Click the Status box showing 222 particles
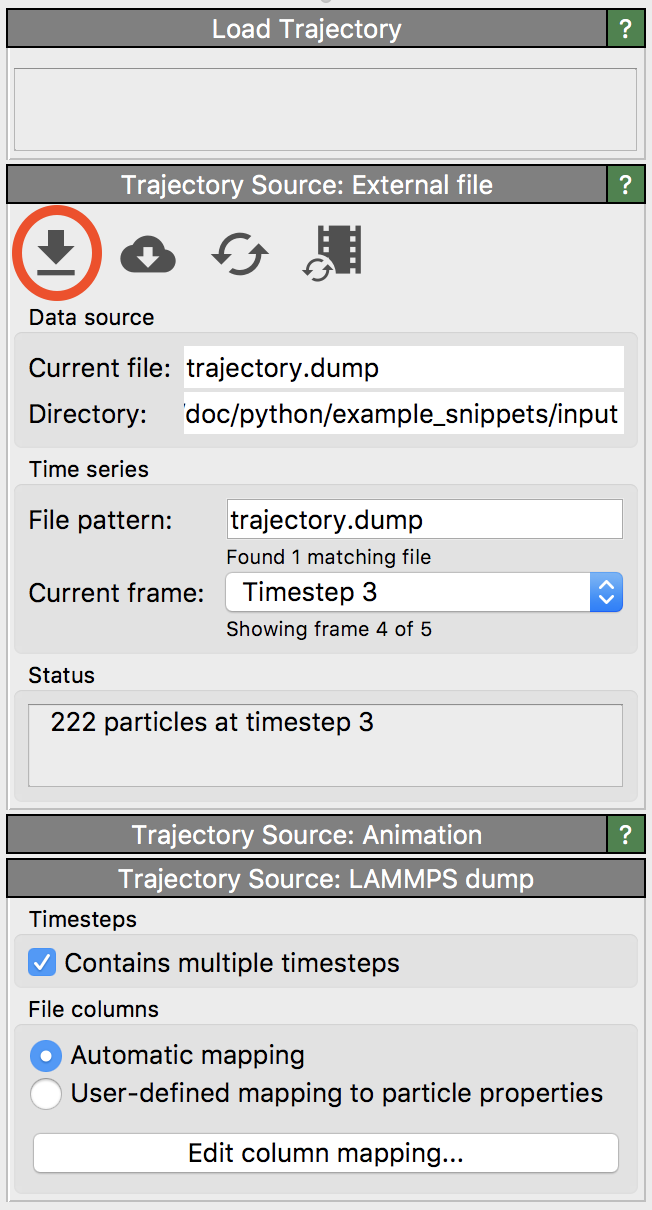Viewport: 652px width, 1210px height. [x=325, y=745]
